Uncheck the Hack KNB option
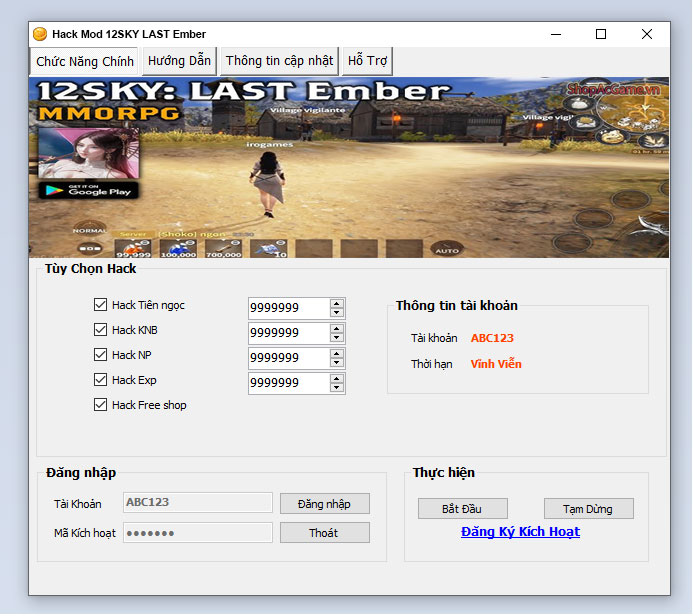This screenshot has height=616, width=693. pyautogui.click(x=100, y=330)
